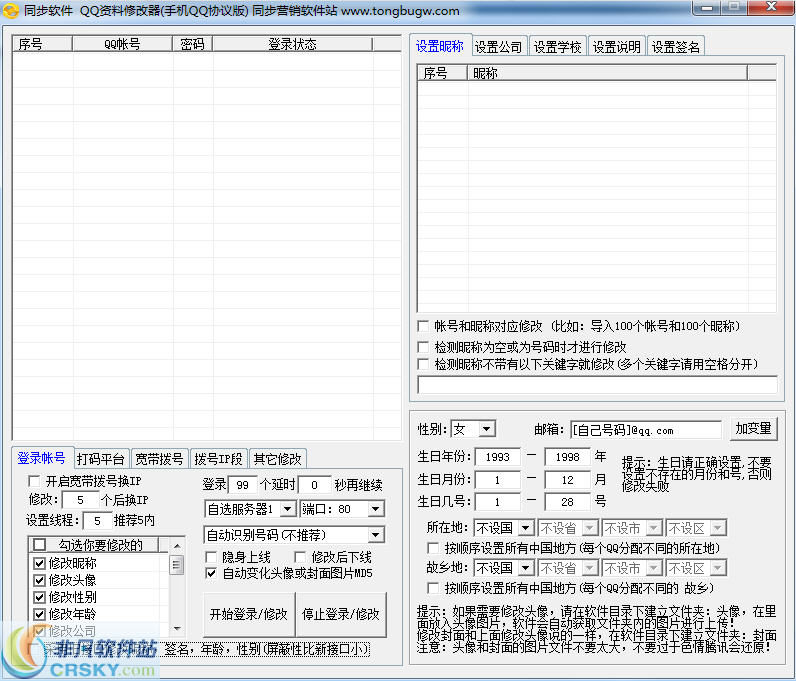796x681 pixels.
Task: Click the 生日几号 start field 1
Action: pyautogui.click(x=498, y=502)
